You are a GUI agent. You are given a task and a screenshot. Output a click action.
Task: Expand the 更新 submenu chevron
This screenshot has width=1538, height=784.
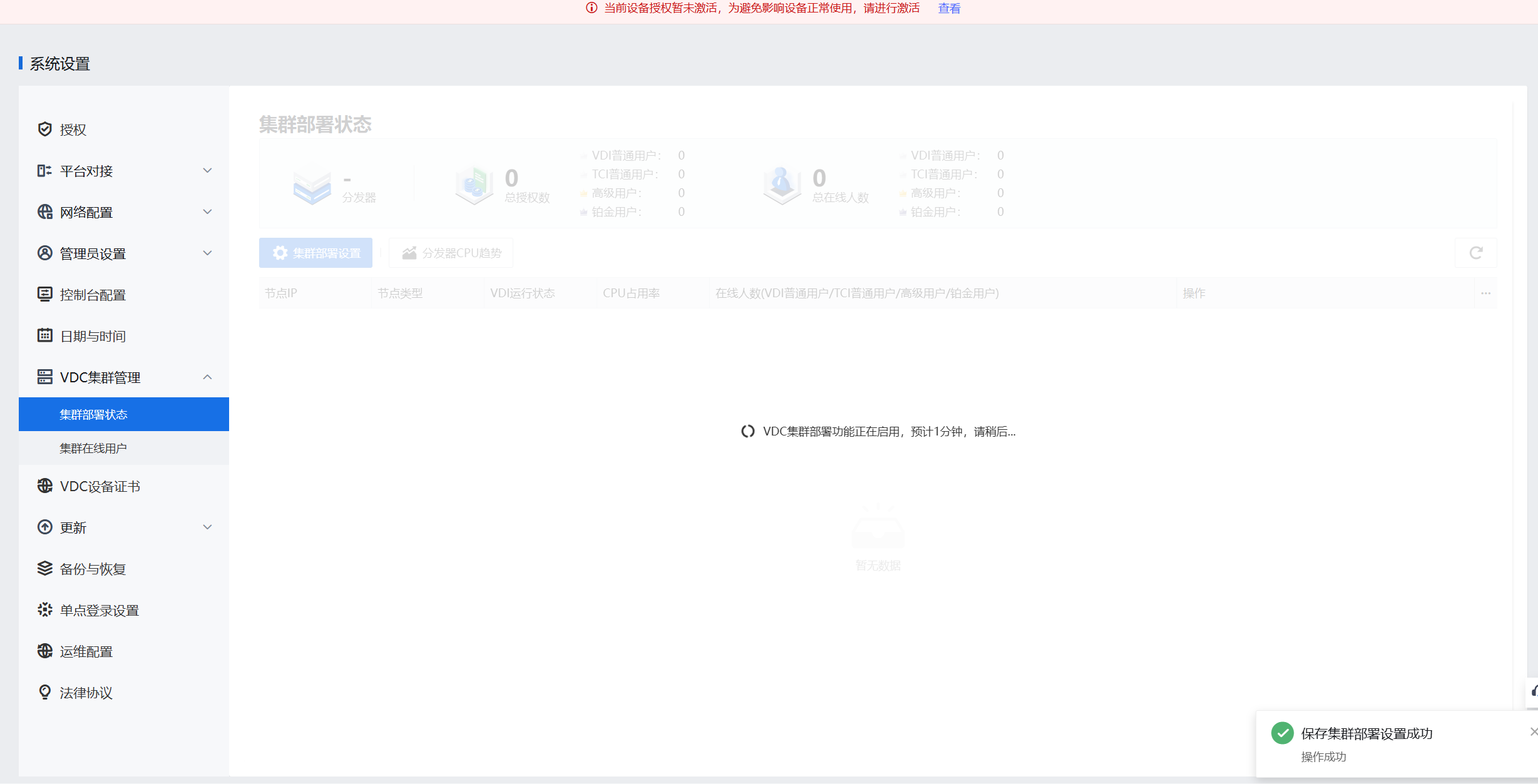tap(207, 527)
